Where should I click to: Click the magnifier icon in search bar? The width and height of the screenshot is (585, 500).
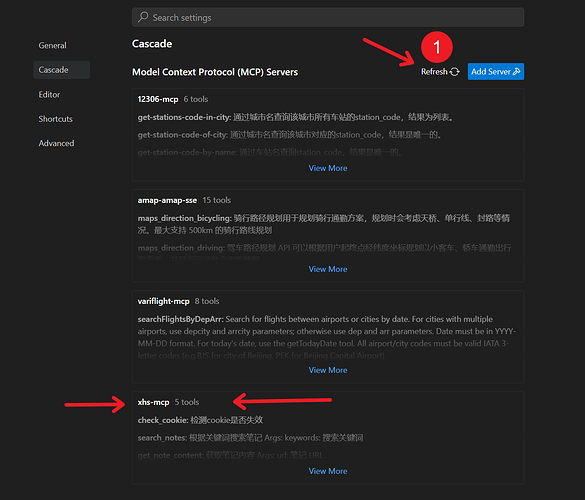tap(143, 17)
